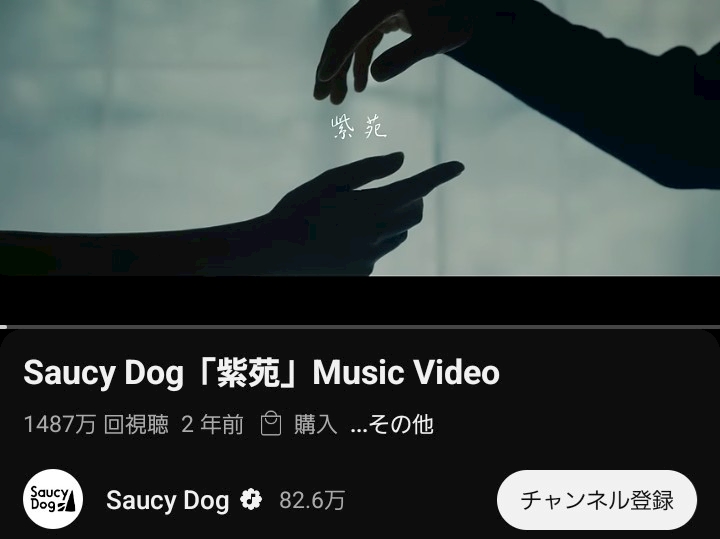The image size is (720, 539).
Task: Click the black letterbox area below the video
Action: pos(360,300)
